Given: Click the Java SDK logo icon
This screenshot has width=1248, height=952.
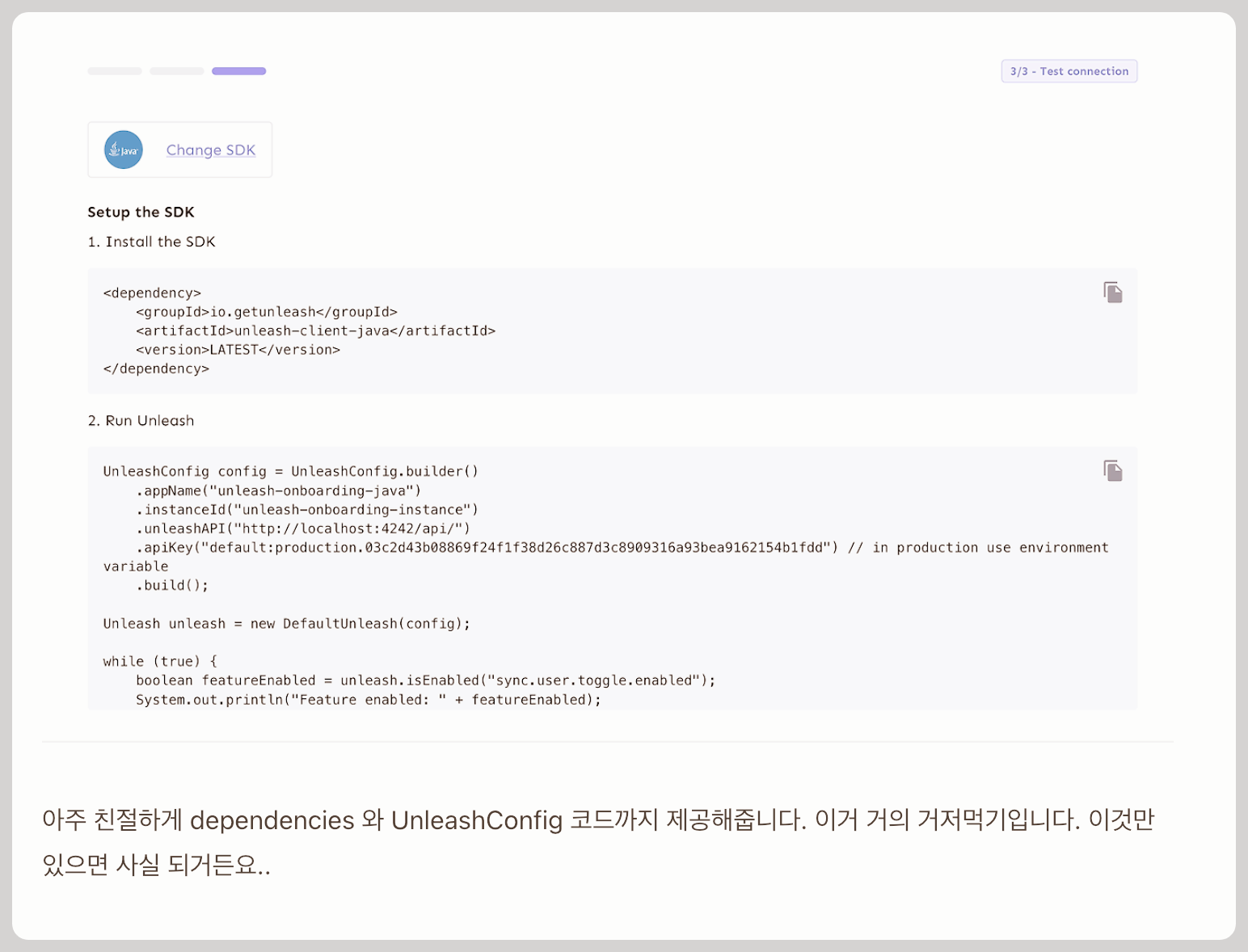Looking at the screenshot, I should [124, 150].
